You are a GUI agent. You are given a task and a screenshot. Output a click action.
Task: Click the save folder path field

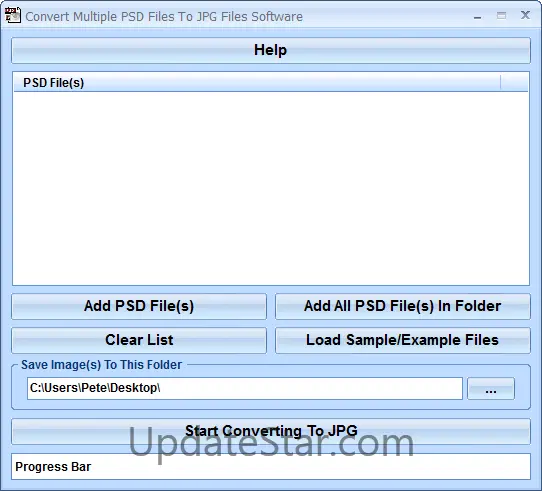click(x=245, y=388)
